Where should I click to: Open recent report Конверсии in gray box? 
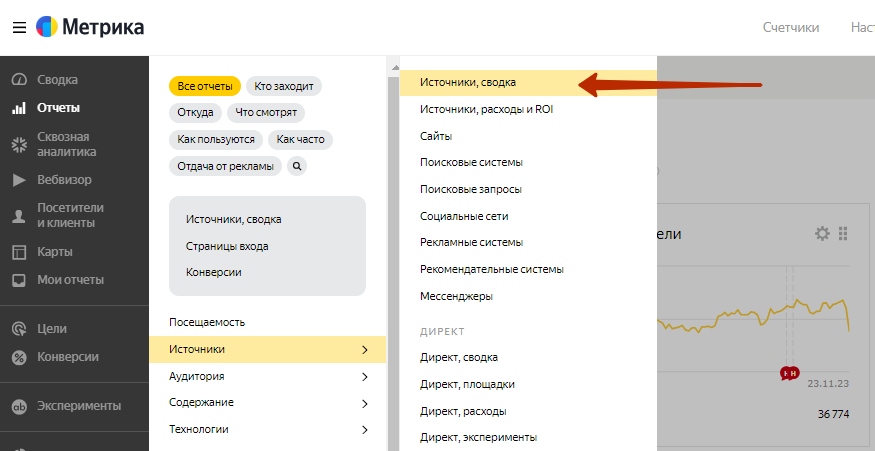click(x=214, y=272)
